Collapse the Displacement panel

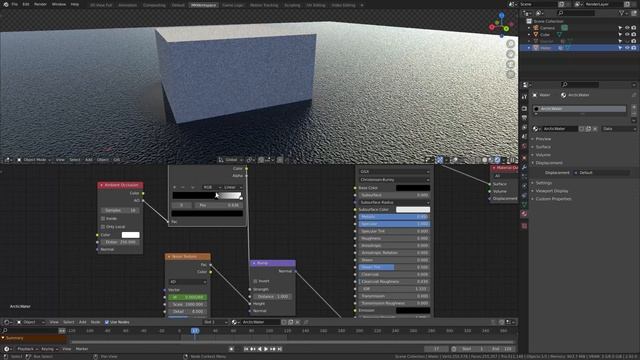point(549,163)
